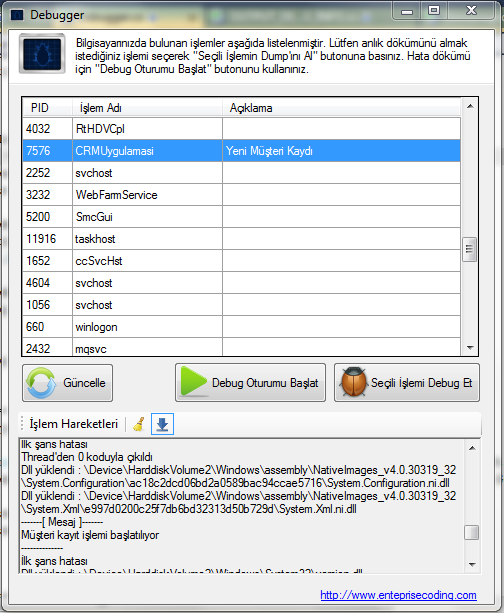Image resolution: width=504 pixels, height=613 pixels.
Task: Click the toolbar grip handle beside İşlem Hareketleri
Action: pyautogui.click(x=22, y=424)
